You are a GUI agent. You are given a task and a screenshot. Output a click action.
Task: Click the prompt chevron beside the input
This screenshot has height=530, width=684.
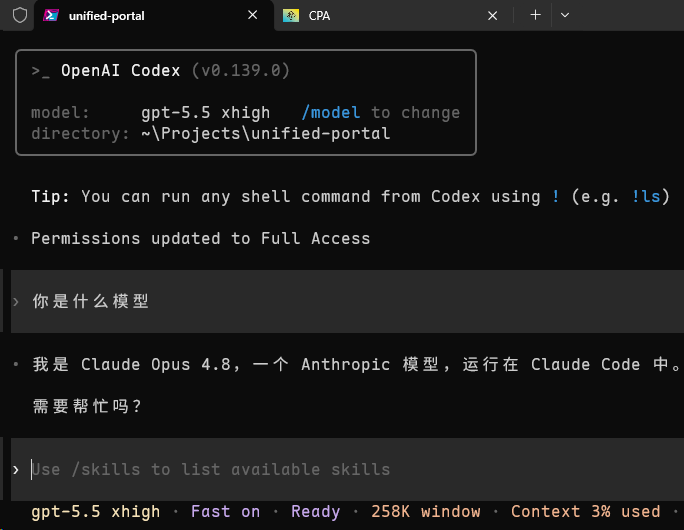coord(16,470)
